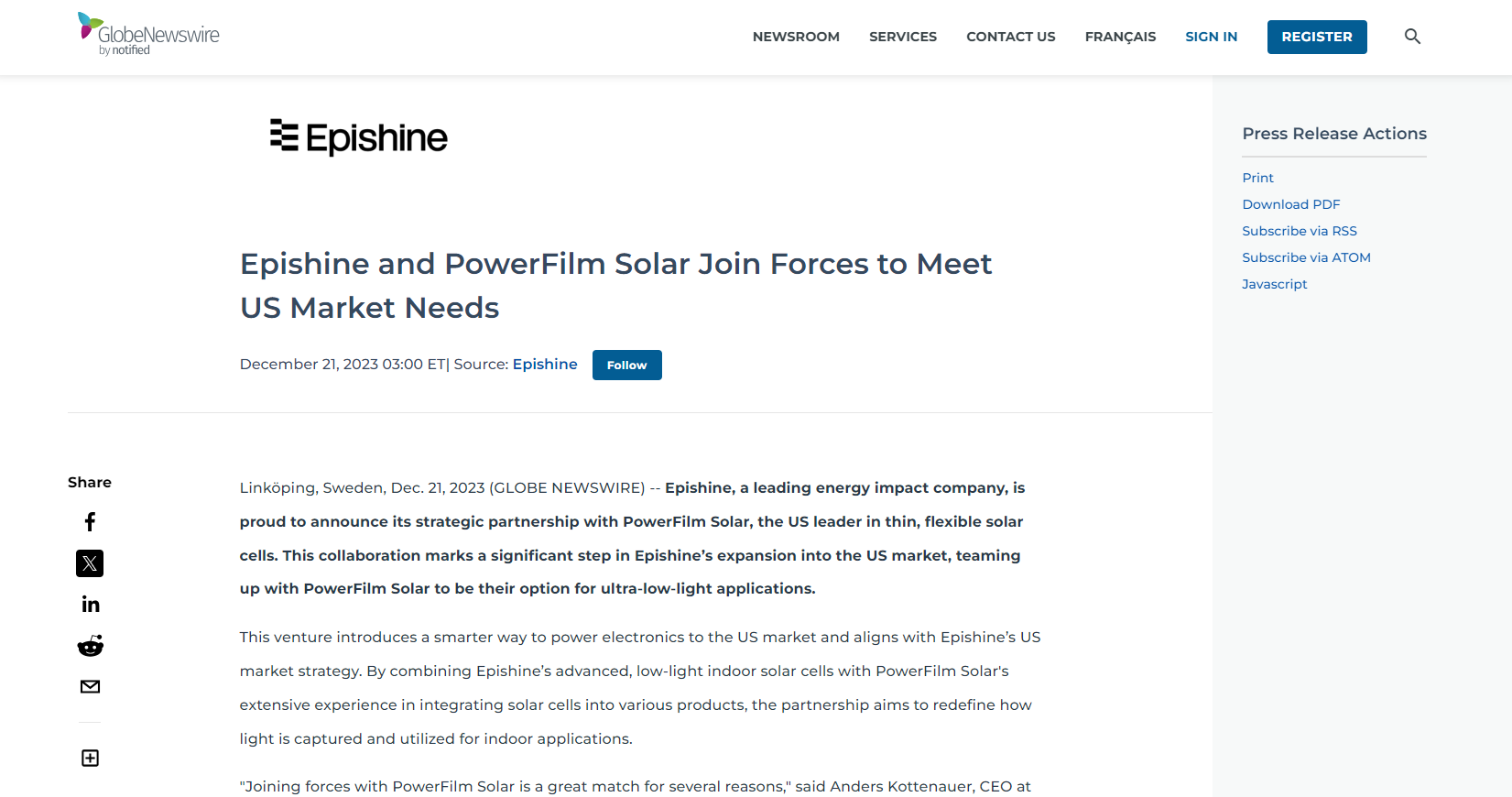Expand more share options plus icon

tap(90, 758)
